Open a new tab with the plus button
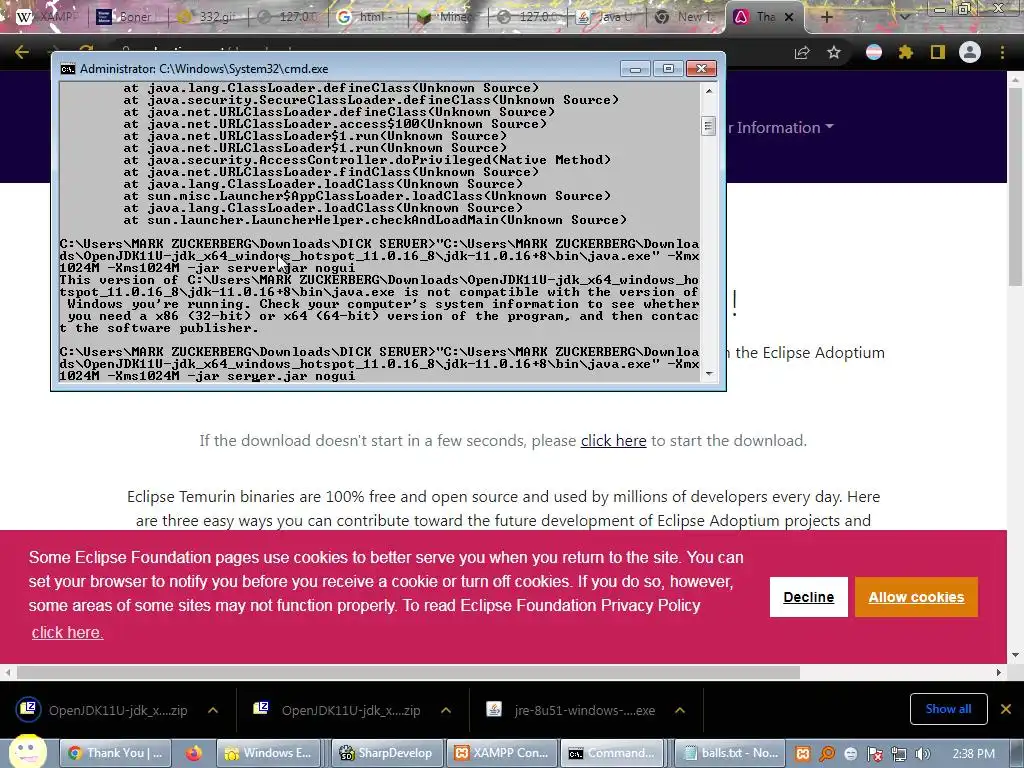Image resolution: width=1024 pixels, height=768 pixels. point(826,17)
